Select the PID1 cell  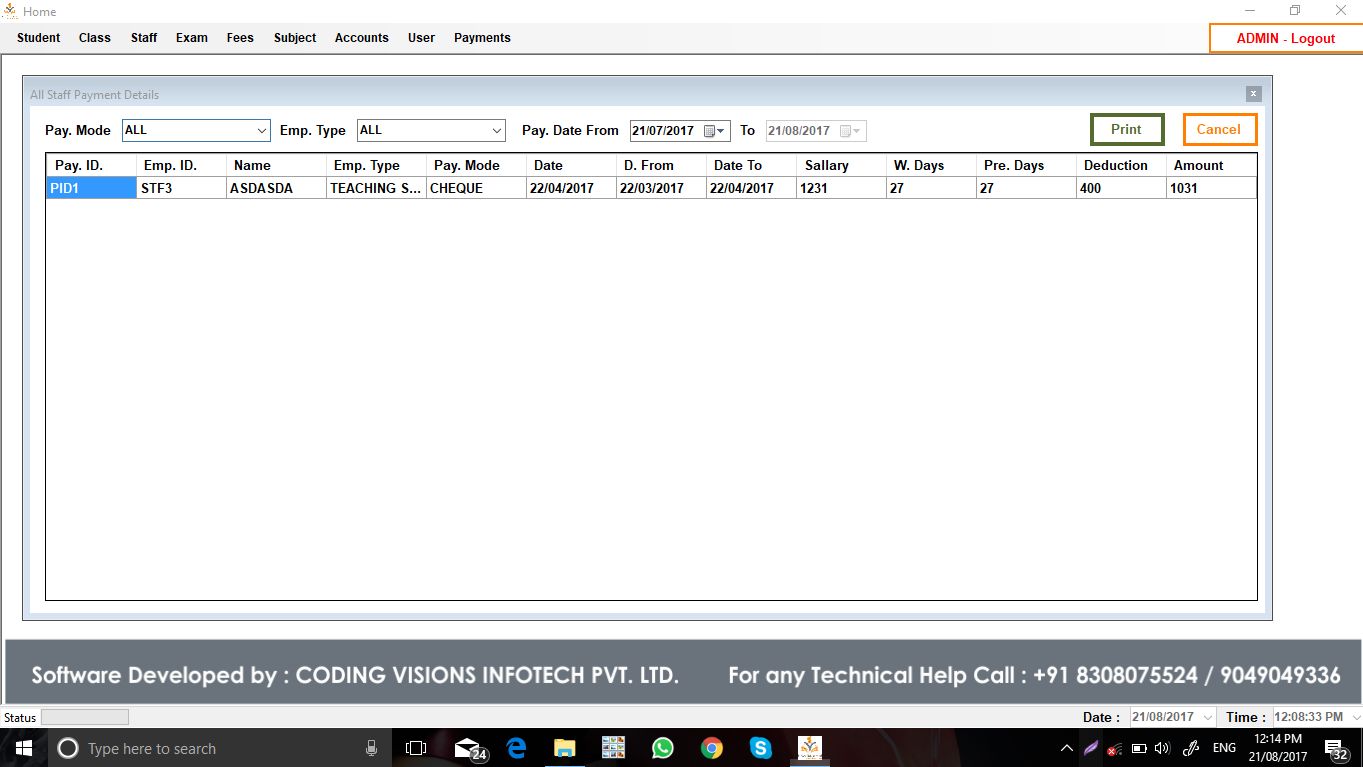(91, 188)
